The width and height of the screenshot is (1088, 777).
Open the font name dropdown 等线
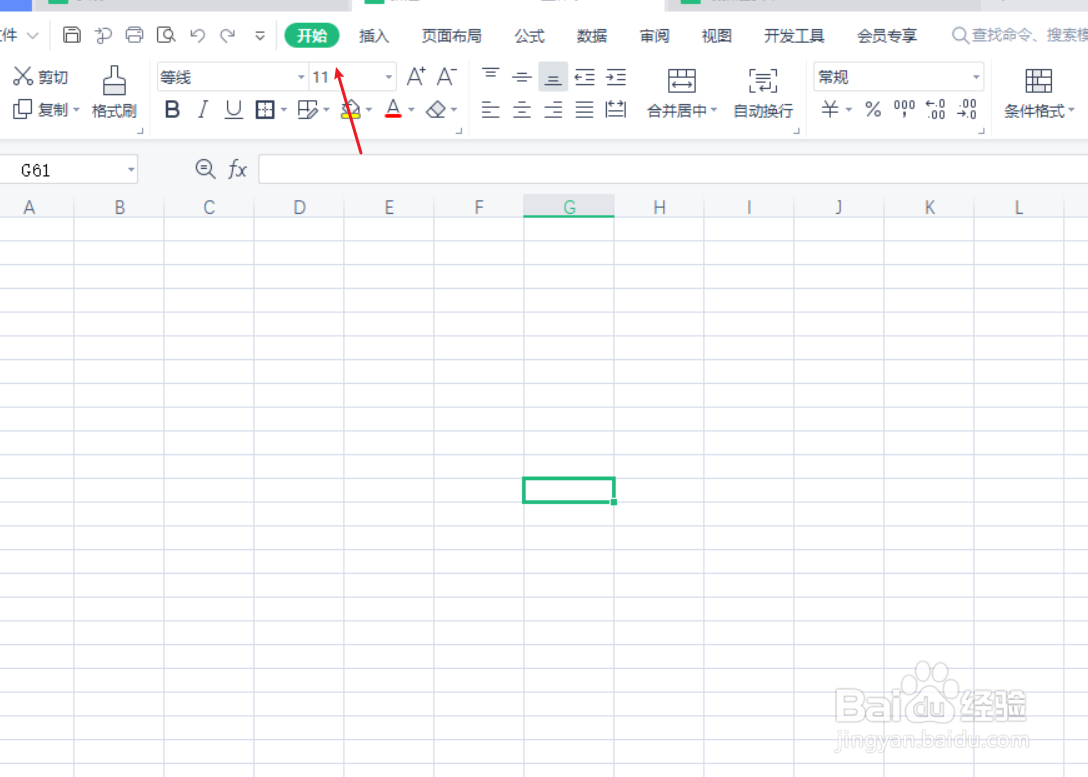tap(301, 77)
